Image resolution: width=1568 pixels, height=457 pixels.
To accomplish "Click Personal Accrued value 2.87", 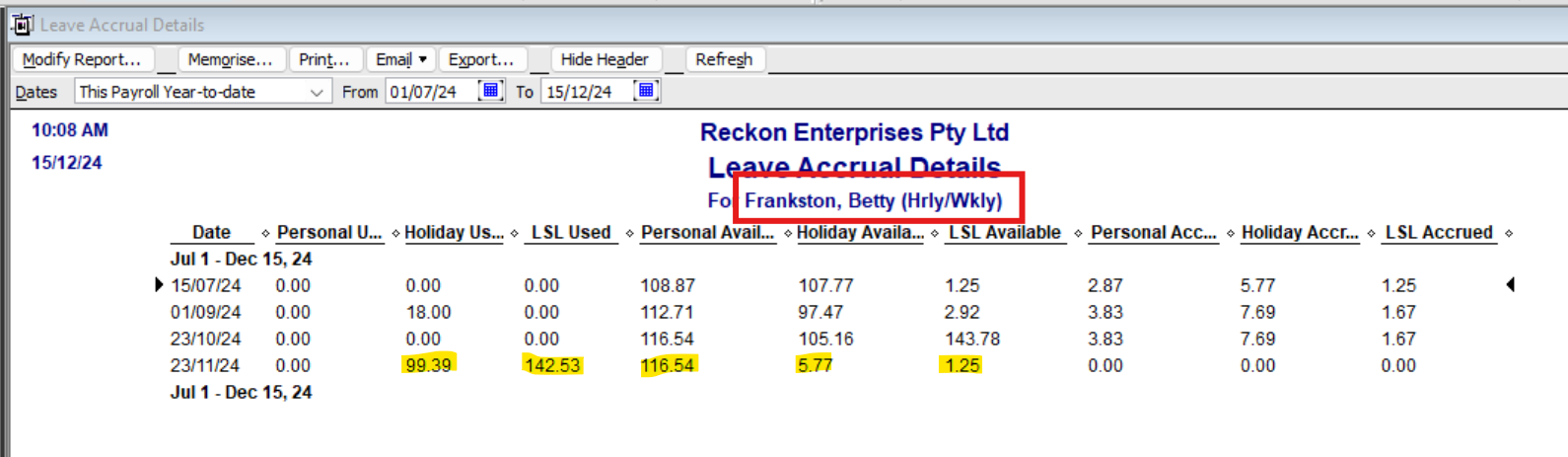I will (x=1105, y=285).
